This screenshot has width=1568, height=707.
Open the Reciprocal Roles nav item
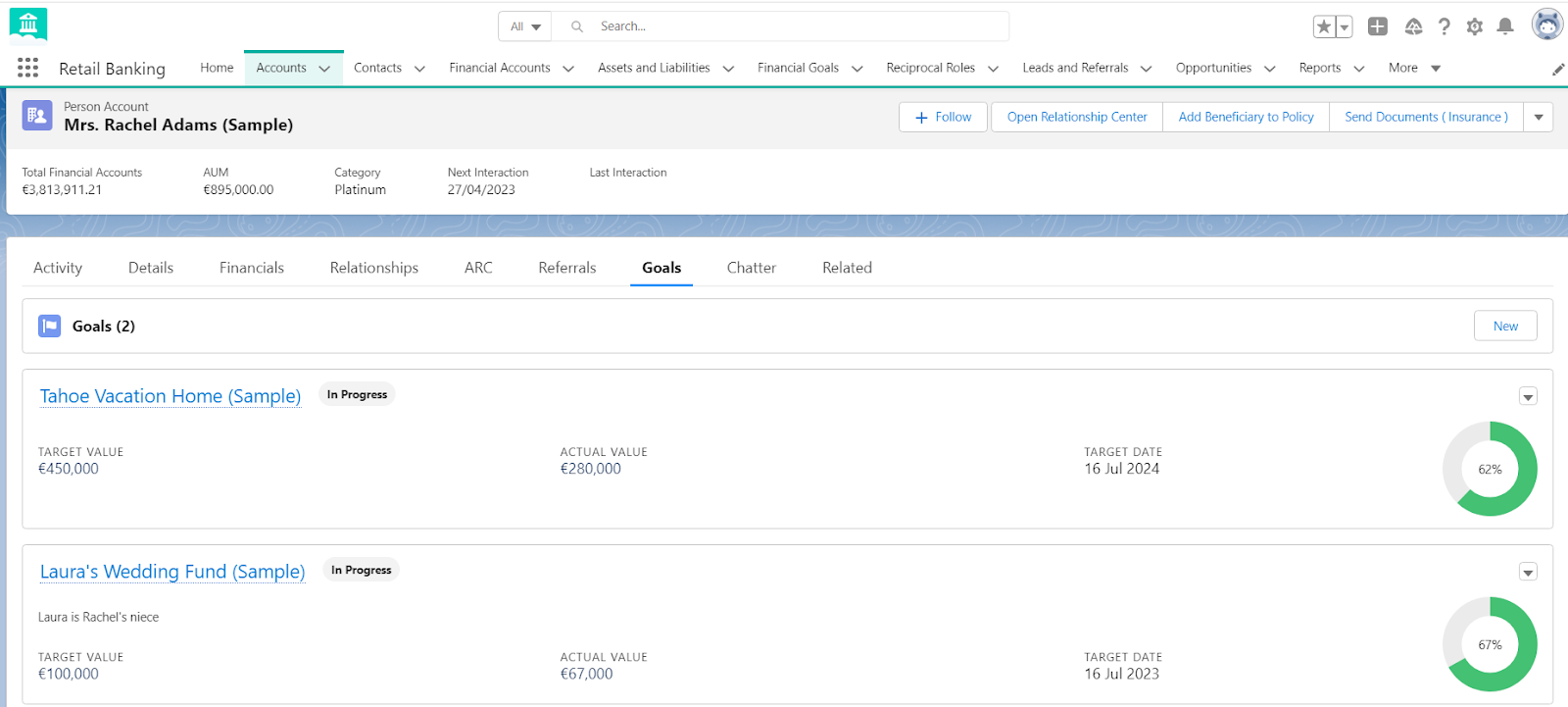click(x=930, y=68)
